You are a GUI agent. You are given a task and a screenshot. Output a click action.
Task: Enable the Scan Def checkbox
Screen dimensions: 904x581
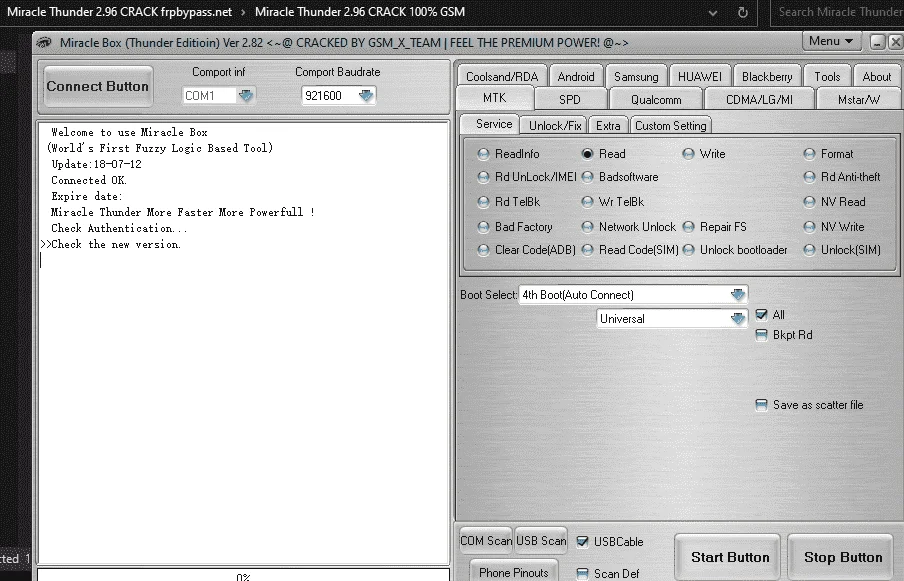coord(582,574)
